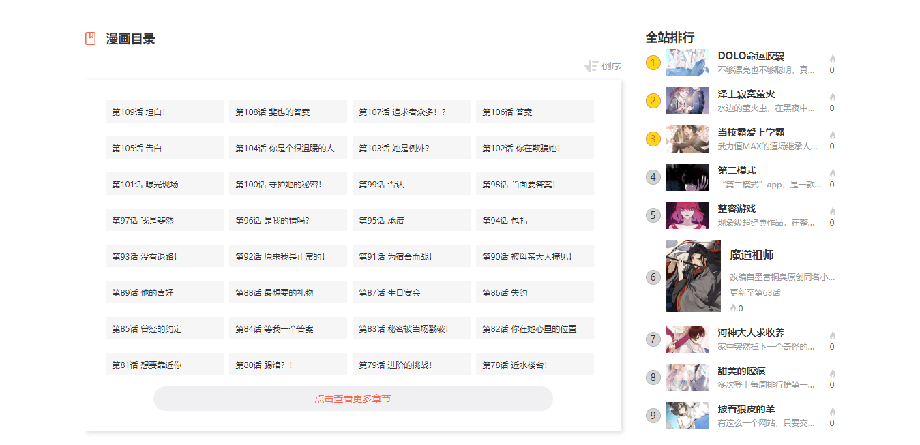Open the dark 第二模式 cover thumbnail
Viewport: 920px width, 445px height.
tap(688, 177)
